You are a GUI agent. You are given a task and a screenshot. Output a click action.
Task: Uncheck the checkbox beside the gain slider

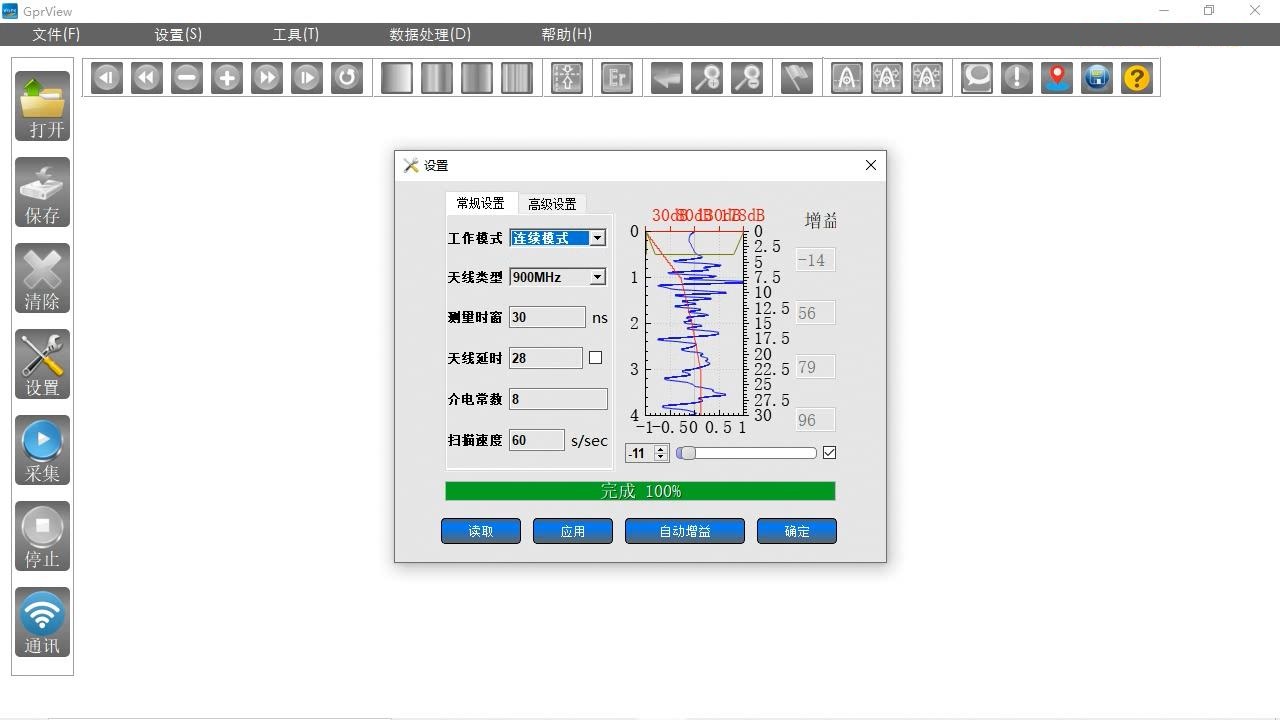pos(829,453)
